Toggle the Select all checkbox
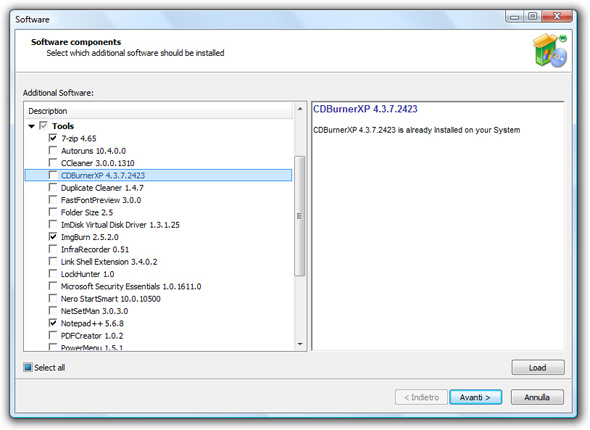This screenshot has width=590, height=430. click(28, 367)
